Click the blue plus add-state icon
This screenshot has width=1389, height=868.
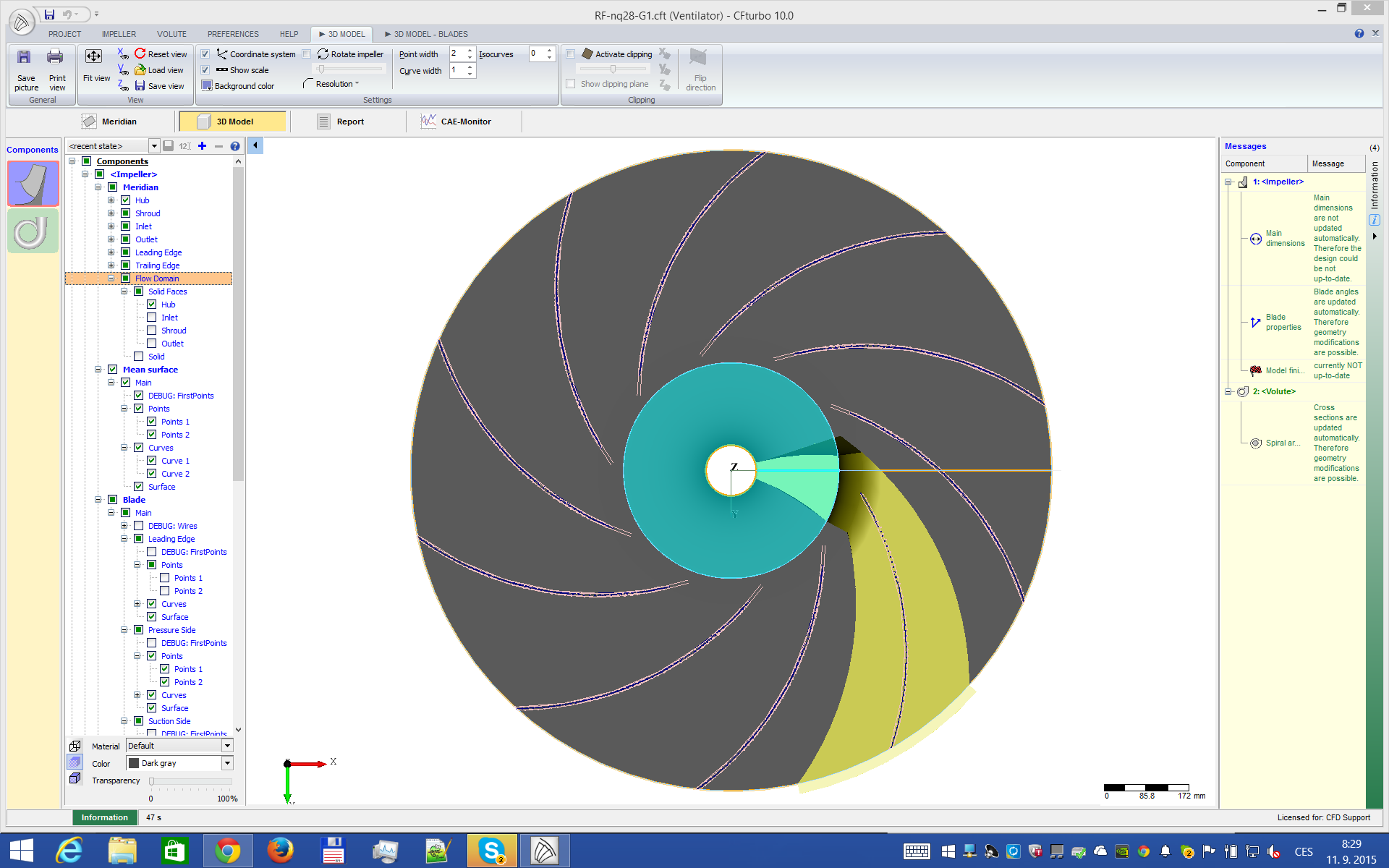(x=203, y=146)
